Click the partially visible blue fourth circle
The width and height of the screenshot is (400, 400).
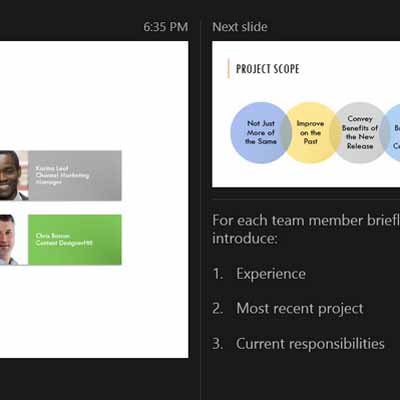click(390, 132)
